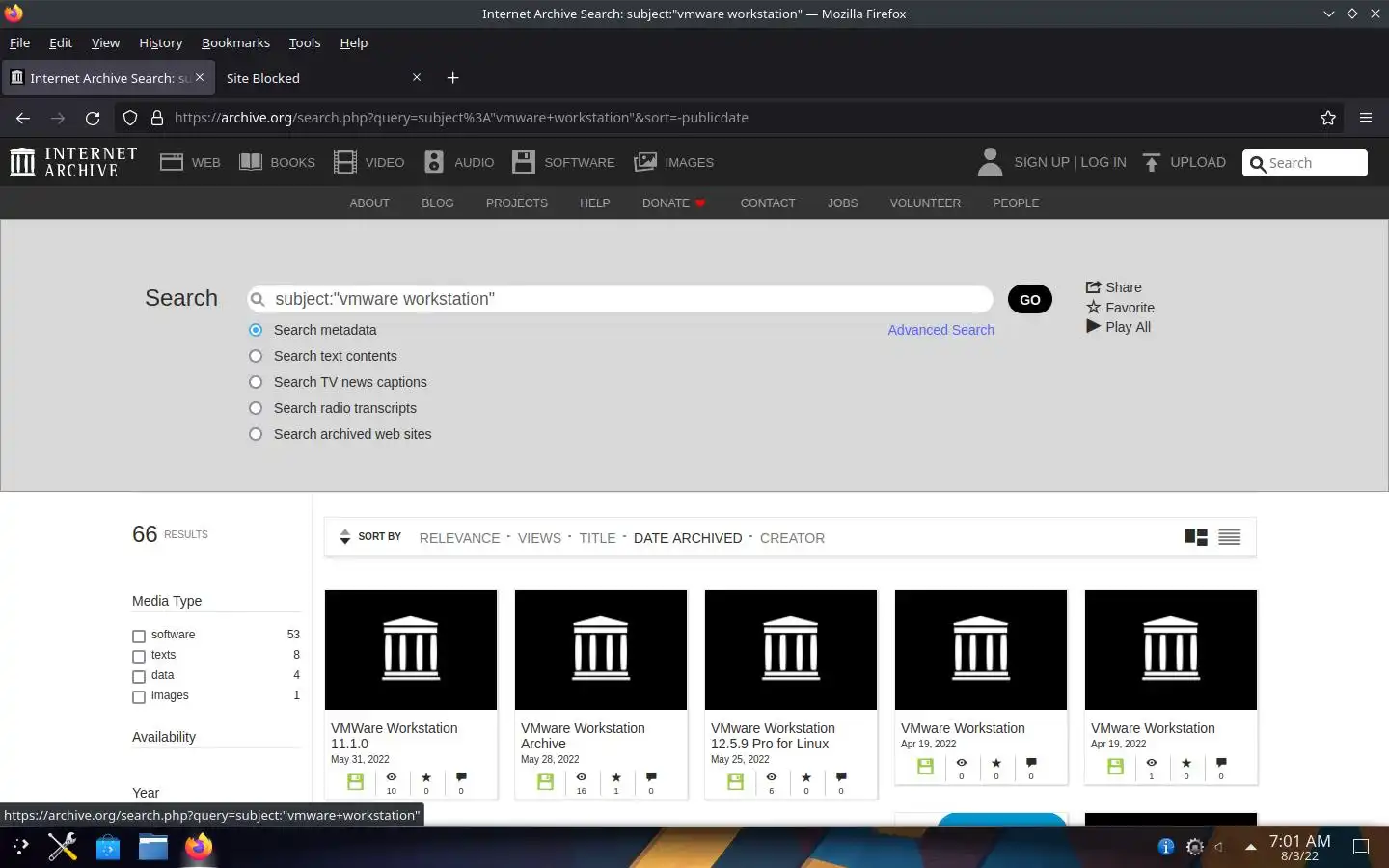
Task: Switch results to list view
Action: tap(1229, 537)
